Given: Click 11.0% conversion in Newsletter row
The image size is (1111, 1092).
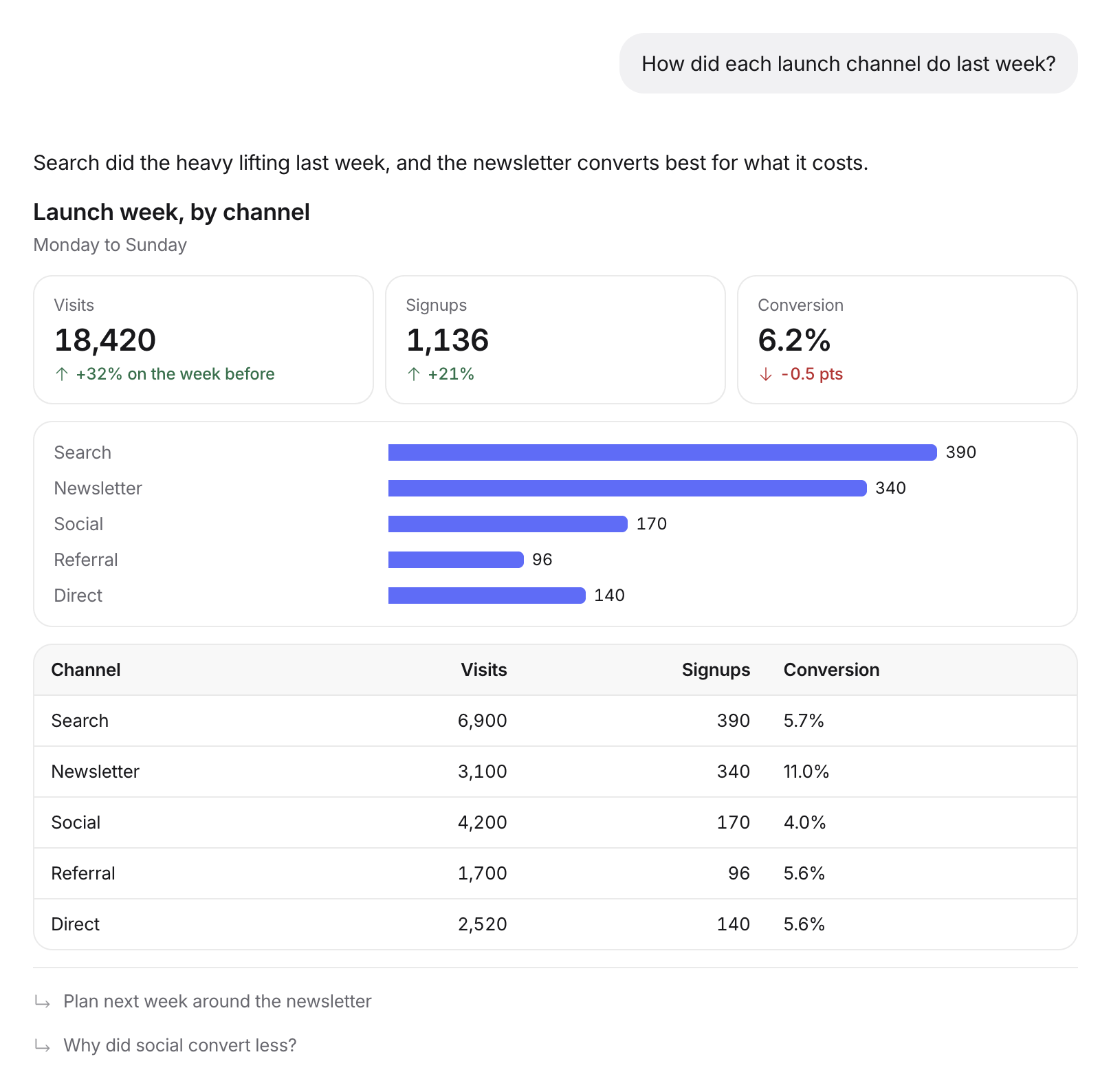Looking at the screenshot, I should [806, 772].
